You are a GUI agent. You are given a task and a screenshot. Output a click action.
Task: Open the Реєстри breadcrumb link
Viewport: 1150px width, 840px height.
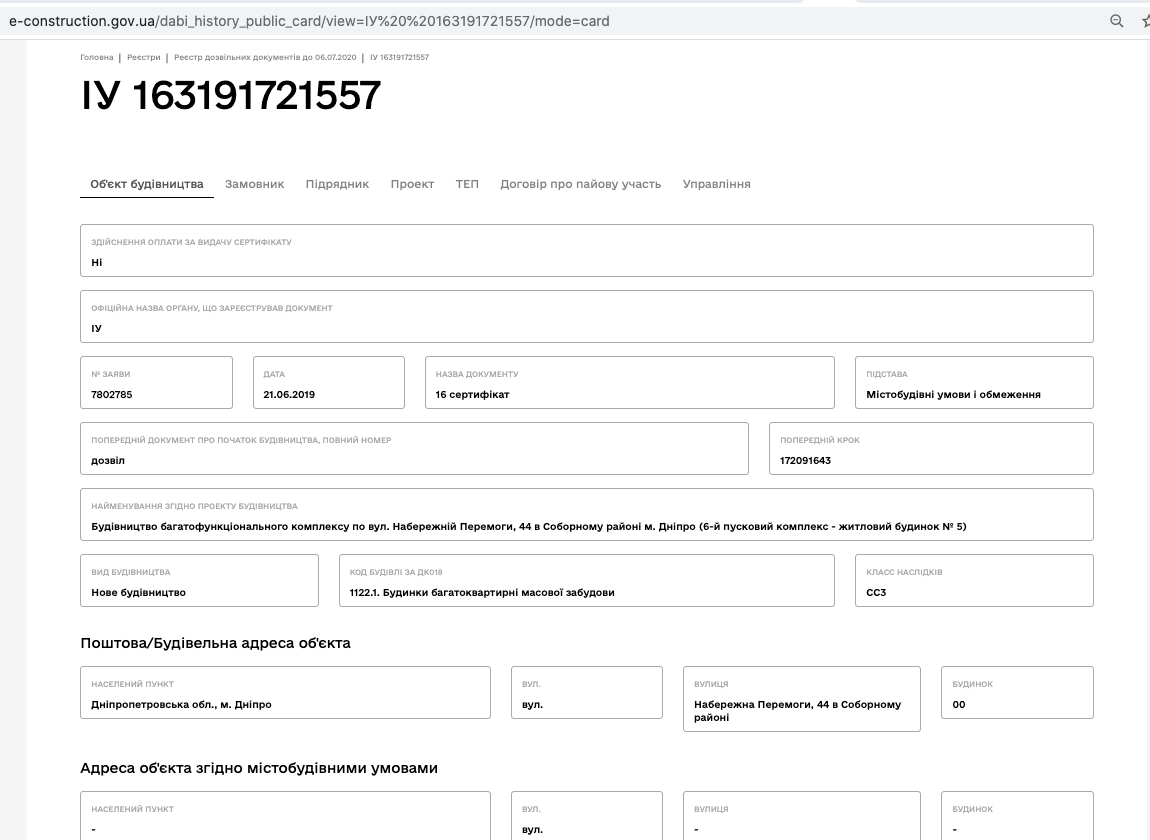click(144, 57)
